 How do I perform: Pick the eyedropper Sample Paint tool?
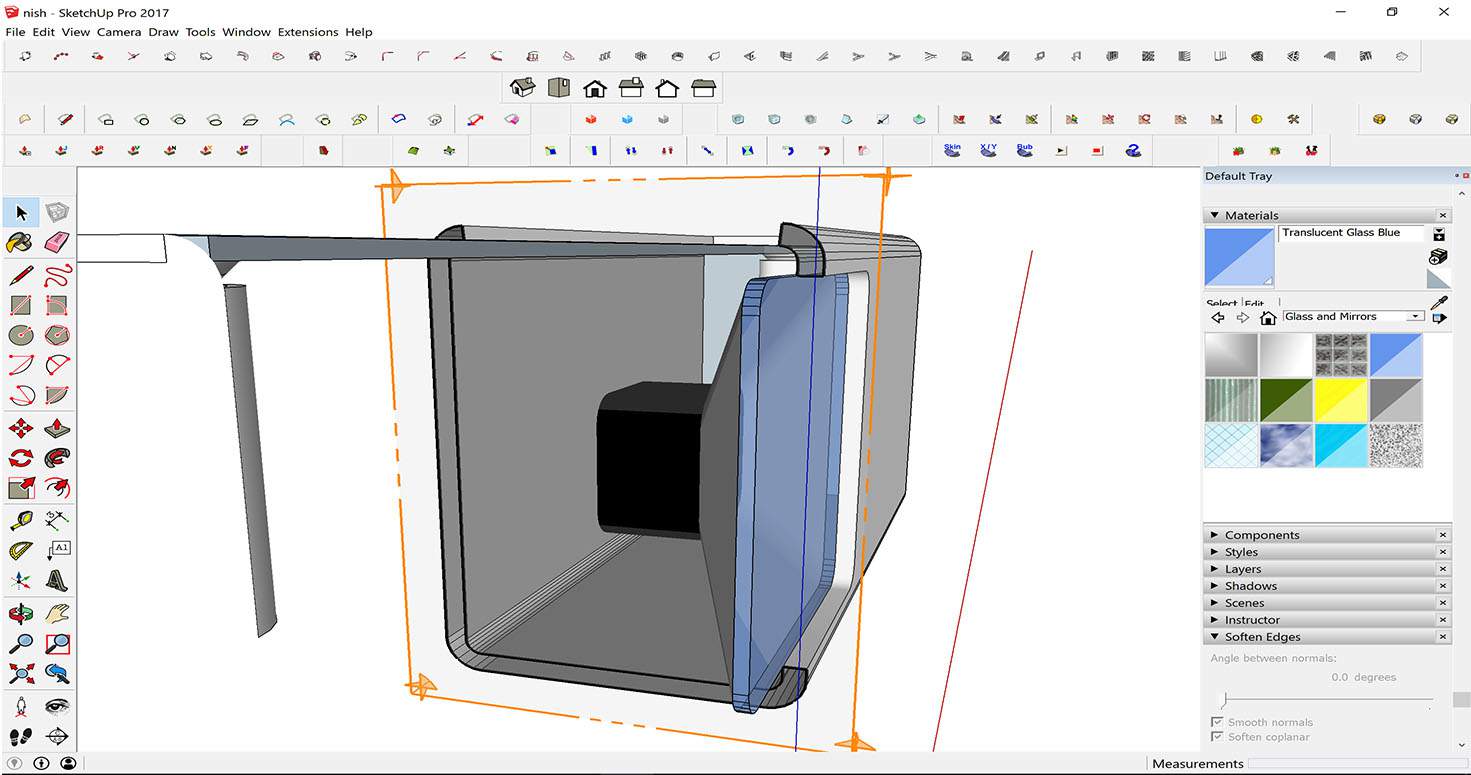pos(1439,302)
